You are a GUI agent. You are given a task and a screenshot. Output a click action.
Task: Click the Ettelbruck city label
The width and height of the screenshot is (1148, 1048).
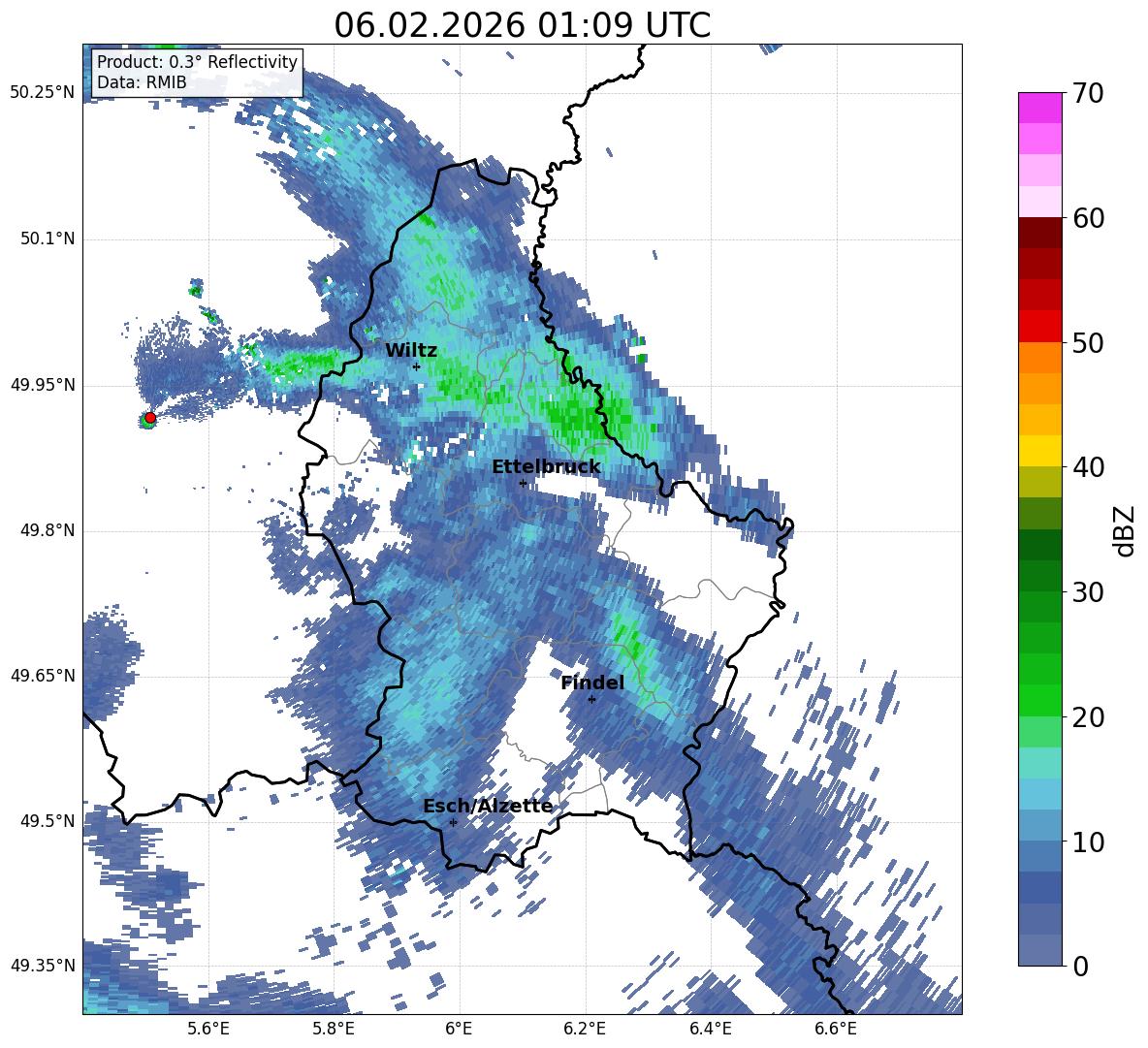tap(546, 467)
